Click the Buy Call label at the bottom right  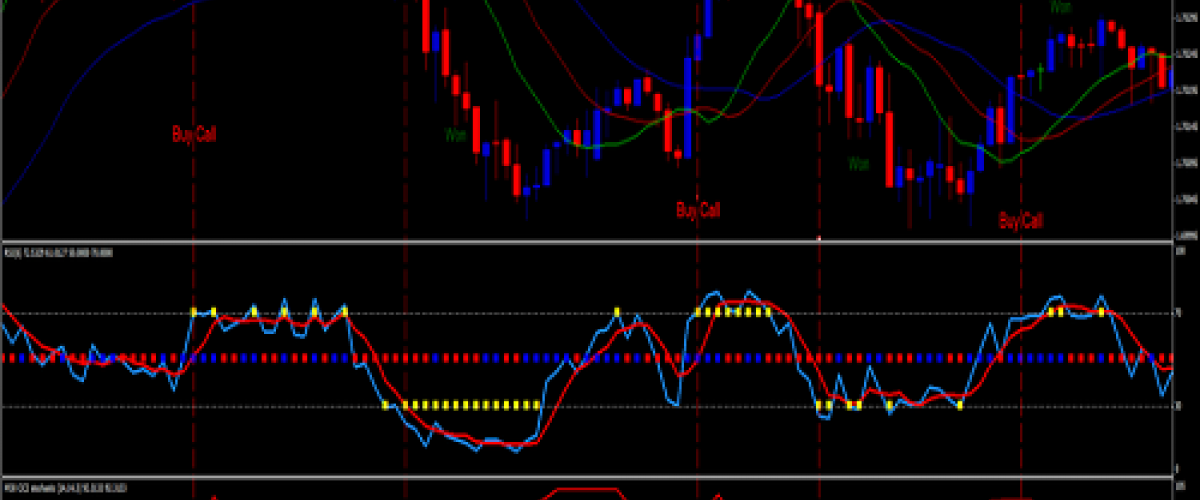tap(1021, 221)
